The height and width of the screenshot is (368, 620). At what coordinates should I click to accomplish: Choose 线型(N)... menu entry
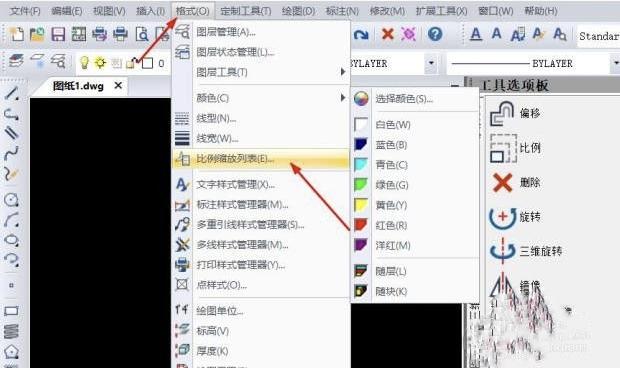261,118
